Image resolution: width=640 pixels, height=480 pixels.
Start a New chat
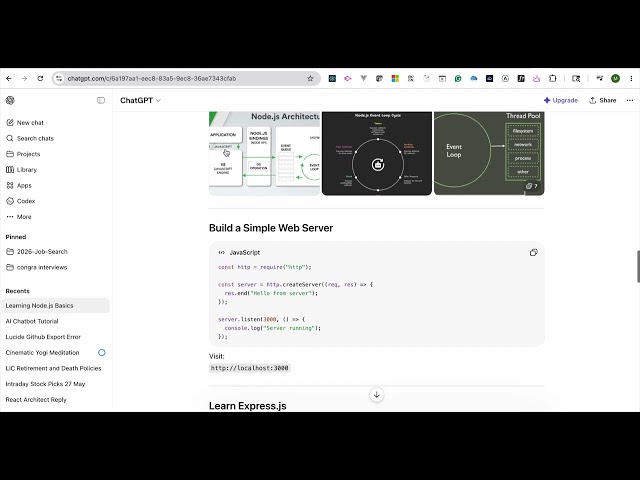25,122
